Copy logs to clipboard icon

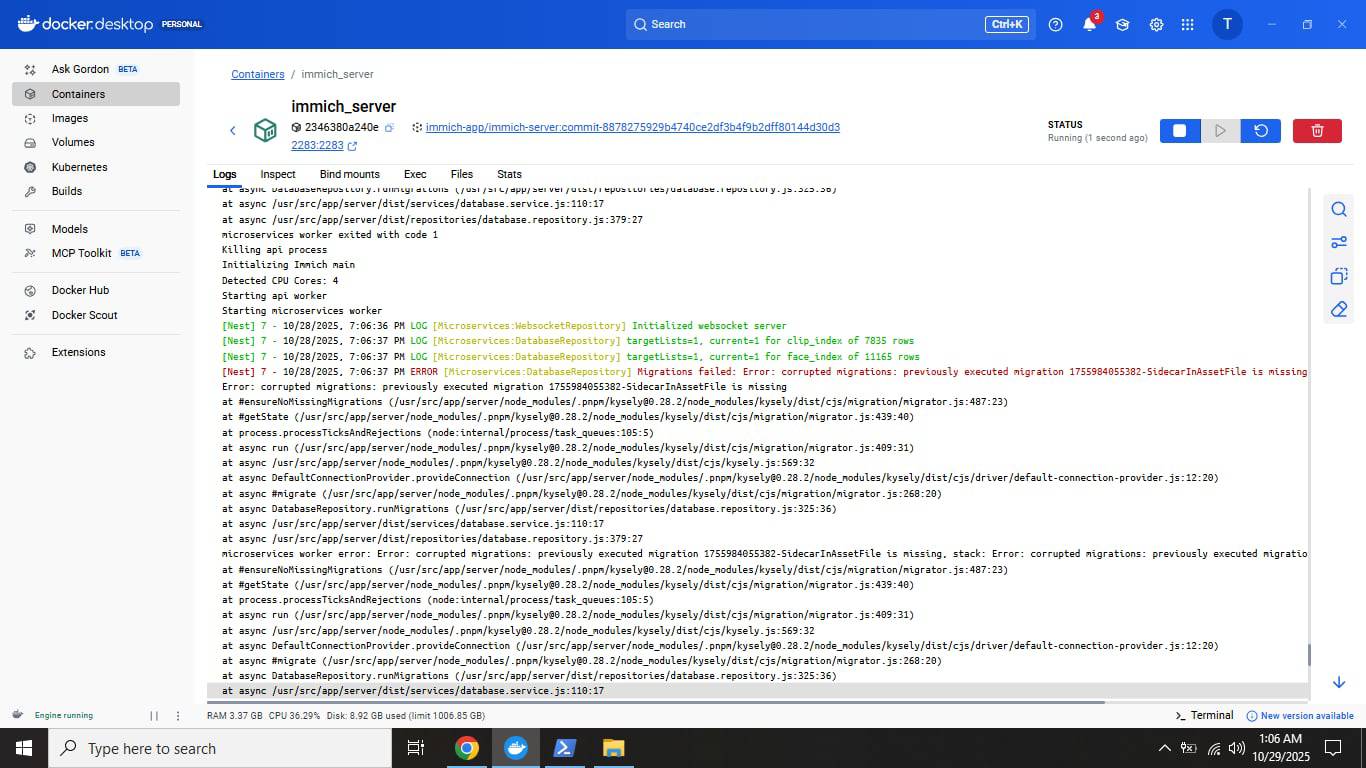pyautogui.click(x=1338, y=276)
